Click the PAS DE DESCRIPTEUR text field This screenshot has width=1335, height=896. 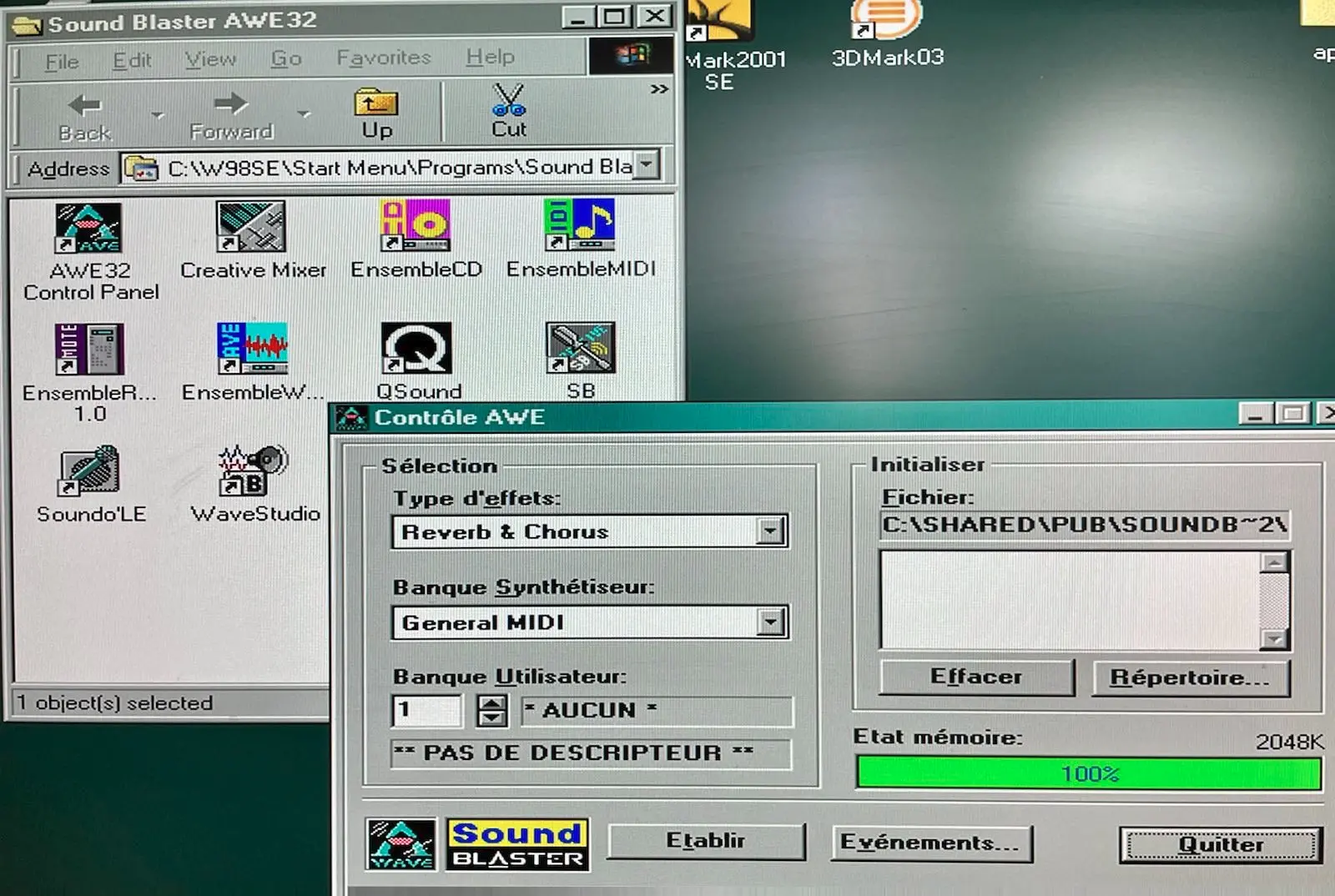[x=591, y=753]
